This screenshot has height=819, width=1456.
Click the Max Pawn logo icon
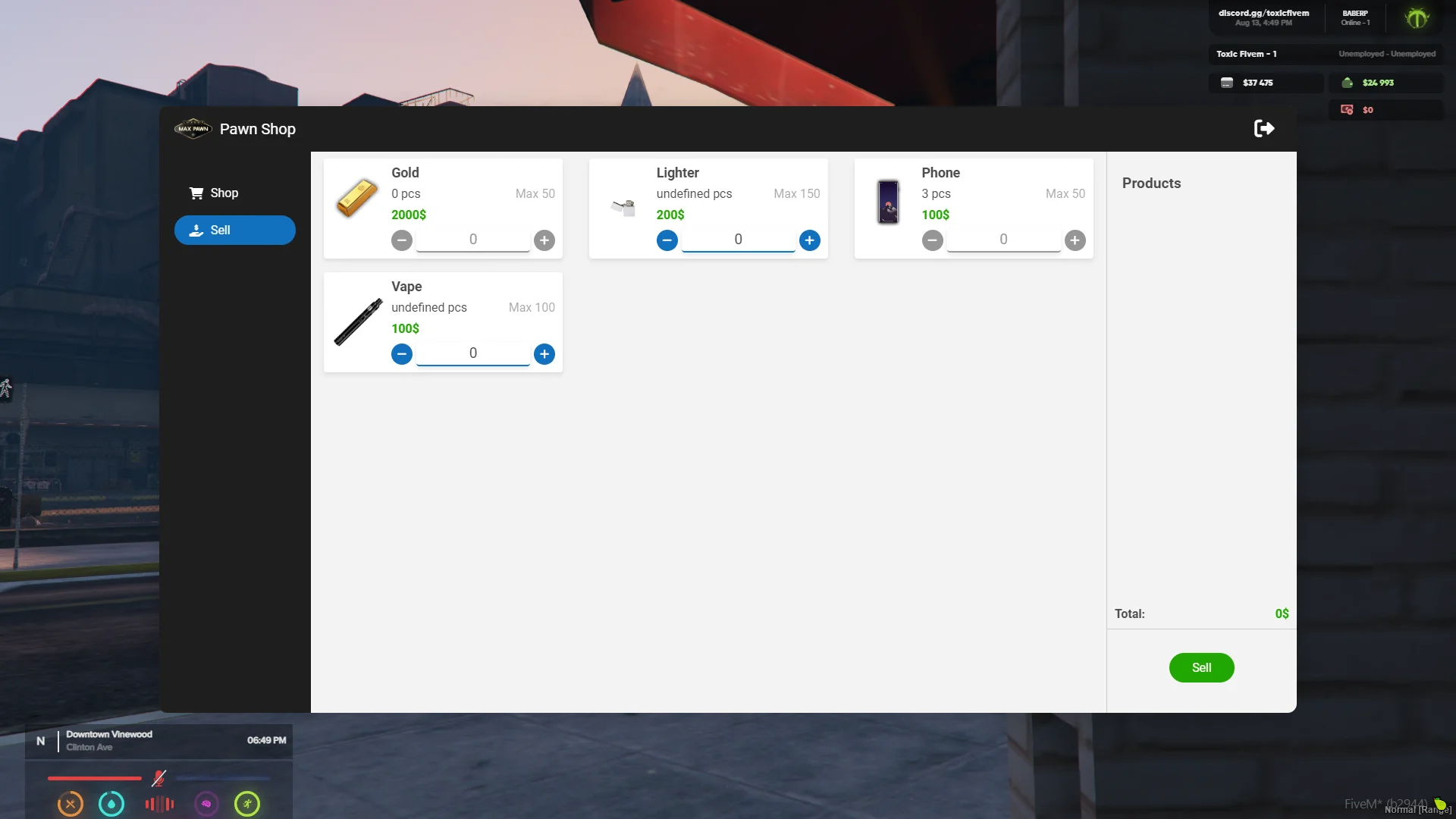coord(193,129)
